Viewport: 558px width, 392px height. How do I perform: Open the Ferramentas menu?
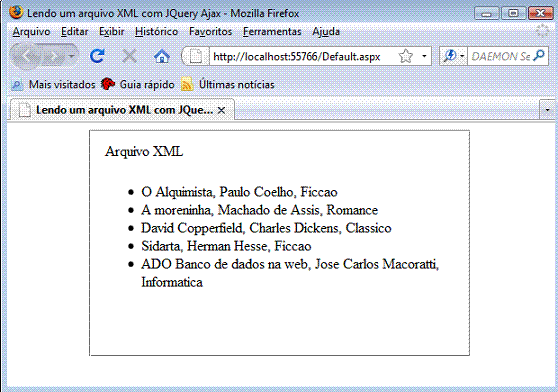coord(272,32)
